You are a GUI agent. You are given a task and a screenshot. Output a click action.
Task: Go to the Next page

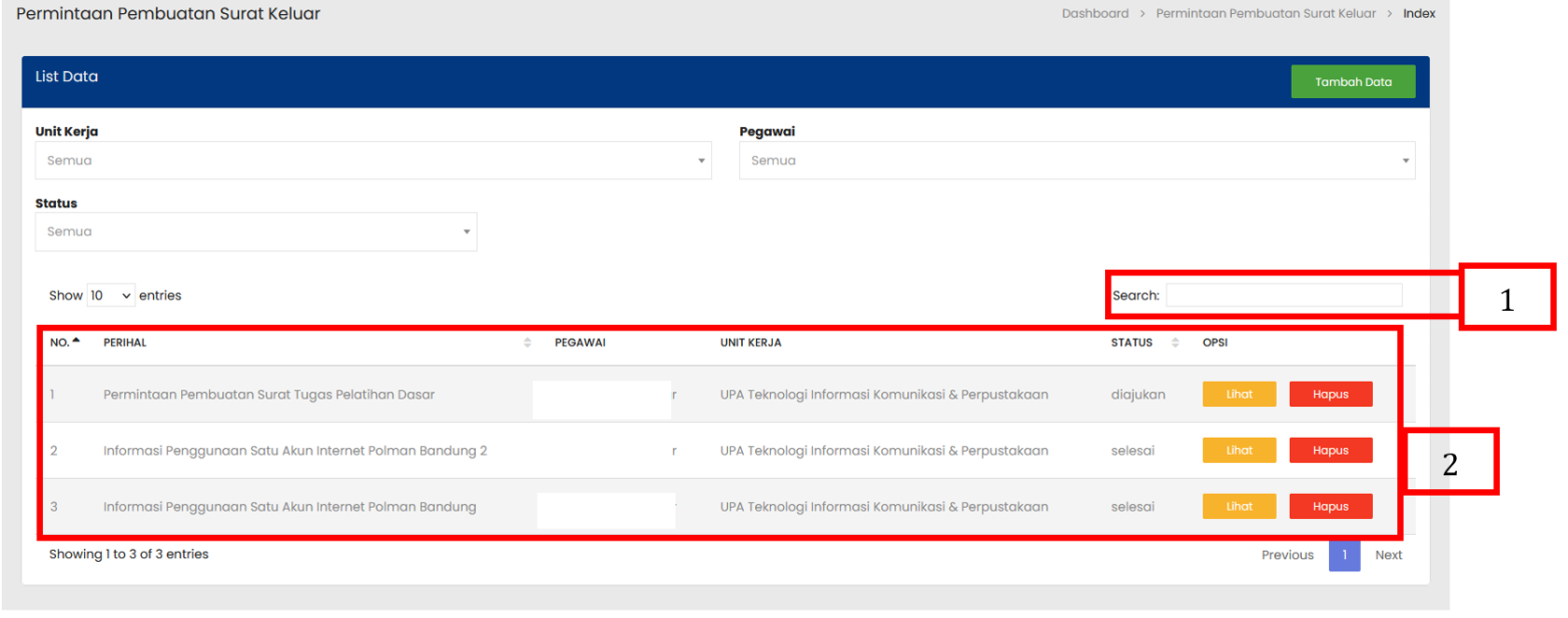point(1388,555)
